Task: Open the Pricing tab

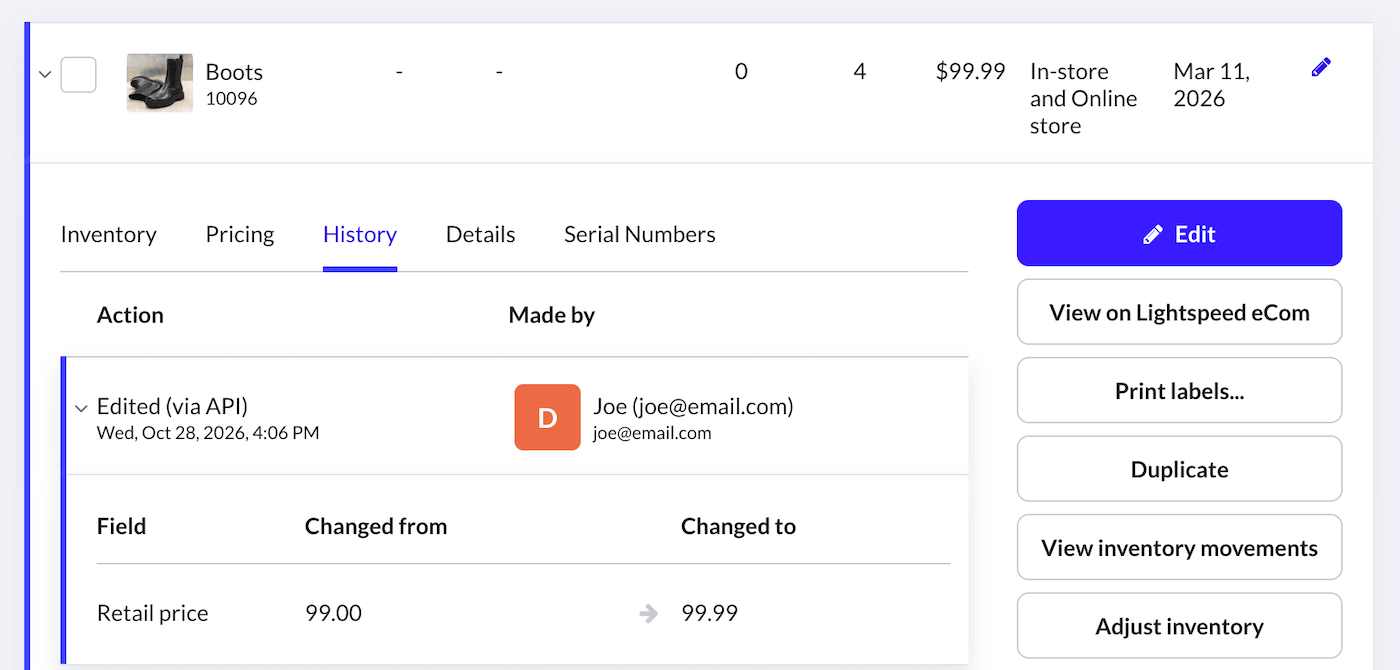Action: pyautogui.click(x=240, y=235)
